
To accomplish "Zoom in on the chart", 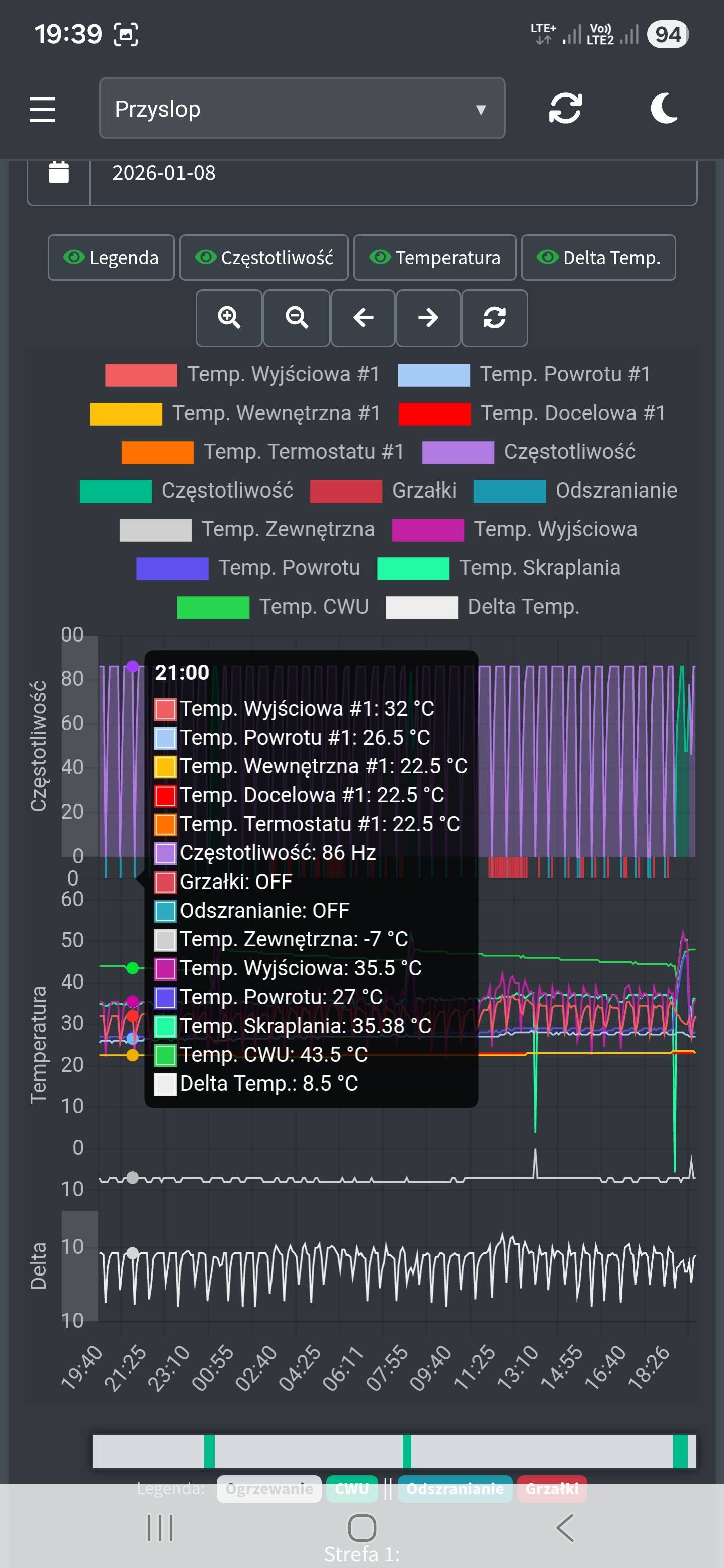I will (229, 318).
